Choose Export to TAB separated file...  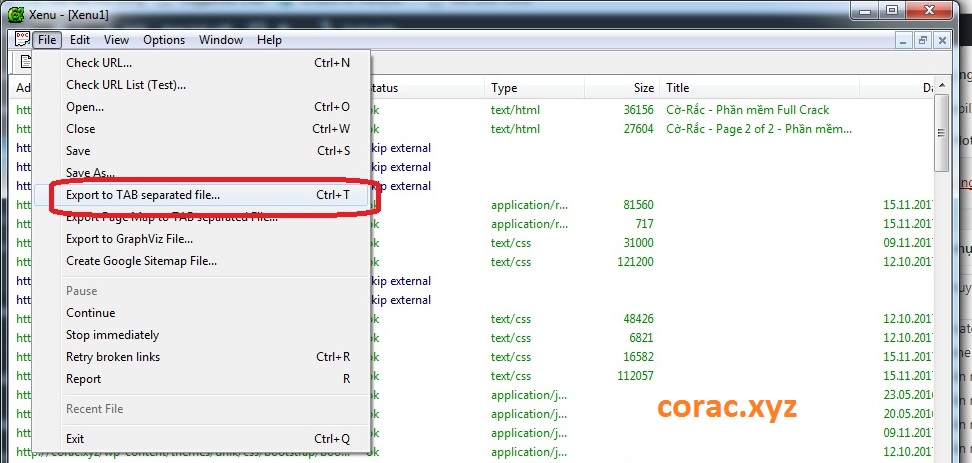pyautogui.click(x=203, y=195)
